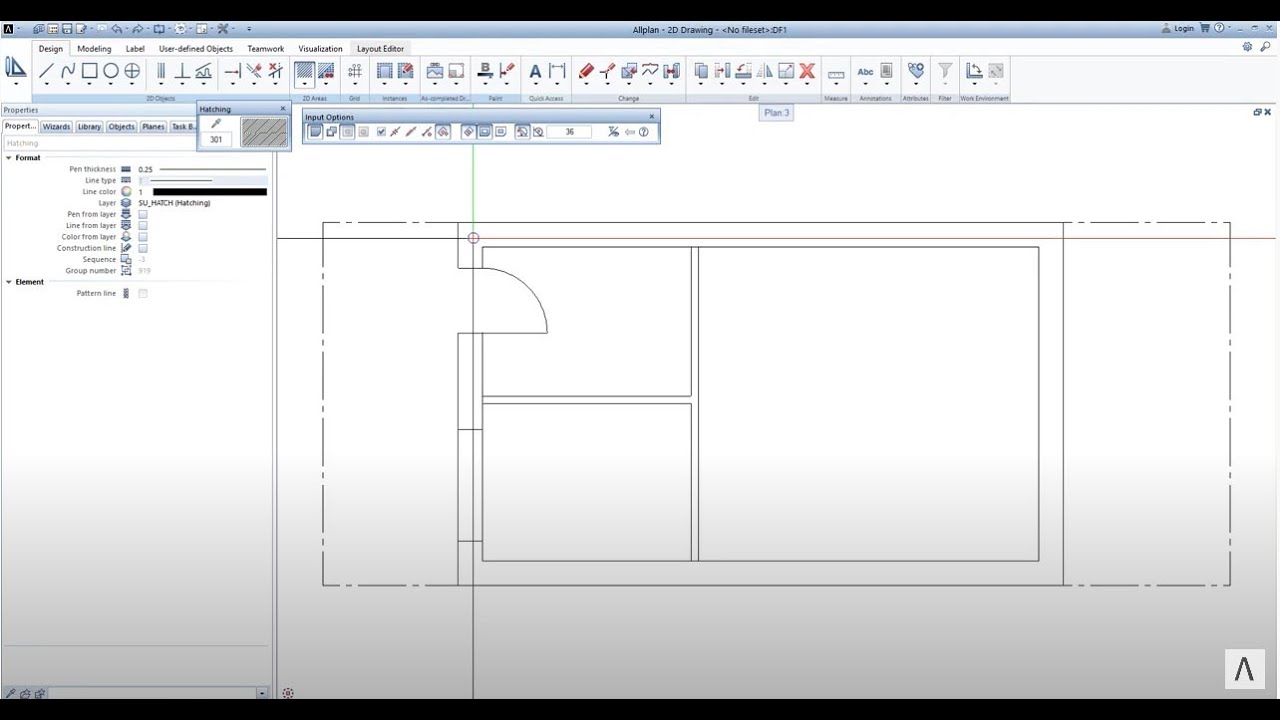Toggle Line from layer checkbox

(x=143, y=226)
